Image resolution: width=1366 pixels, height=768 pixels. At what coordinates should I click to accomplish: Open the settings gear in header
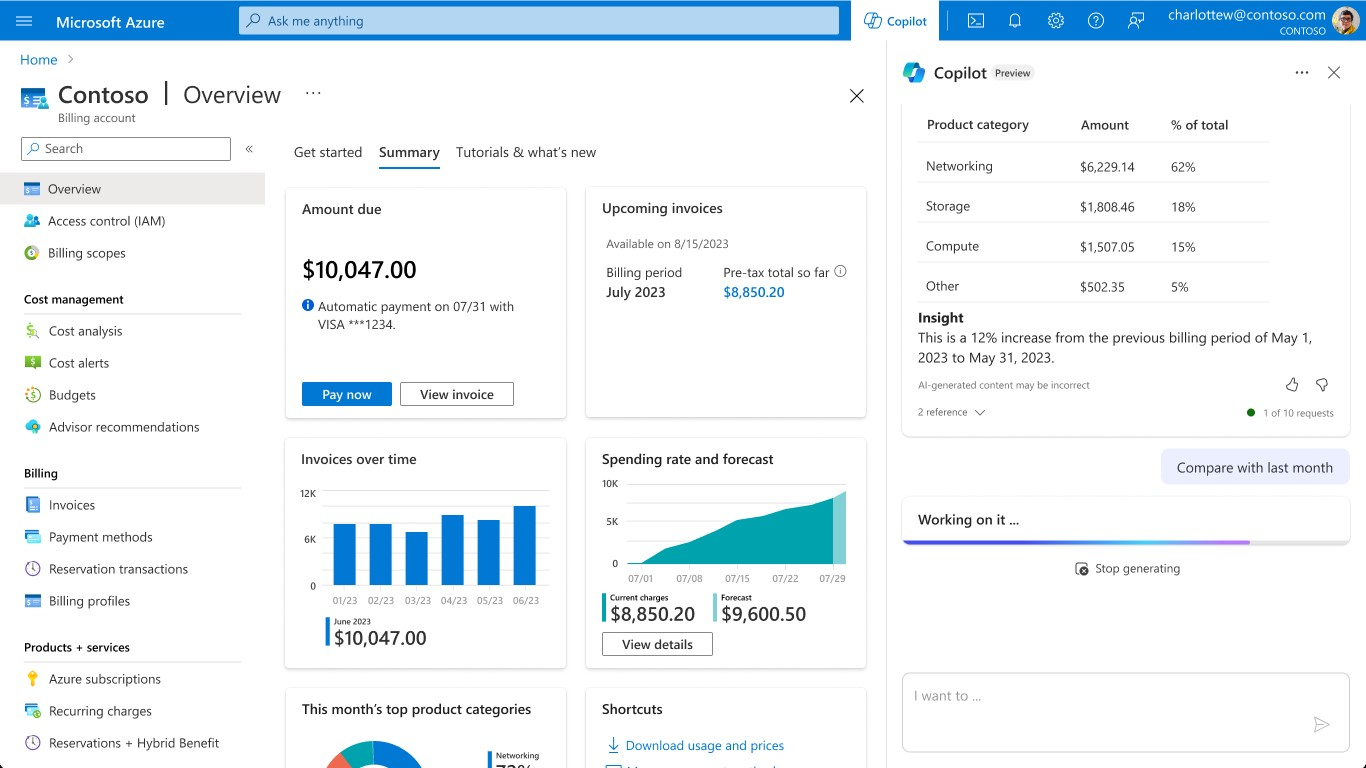coord(1055,21)
